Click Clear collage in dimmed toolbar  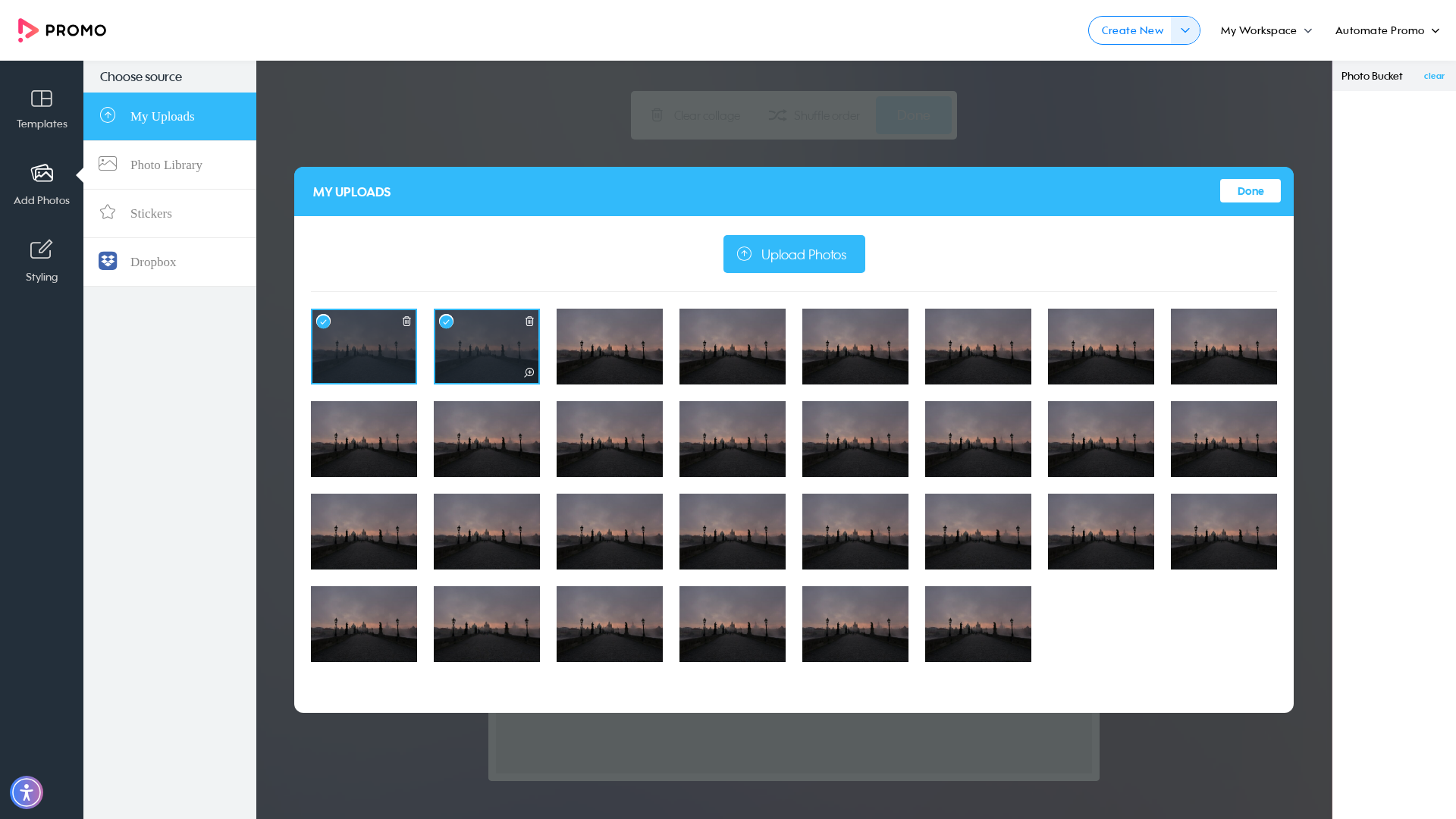pyautogui.click(x=696, y=115)
